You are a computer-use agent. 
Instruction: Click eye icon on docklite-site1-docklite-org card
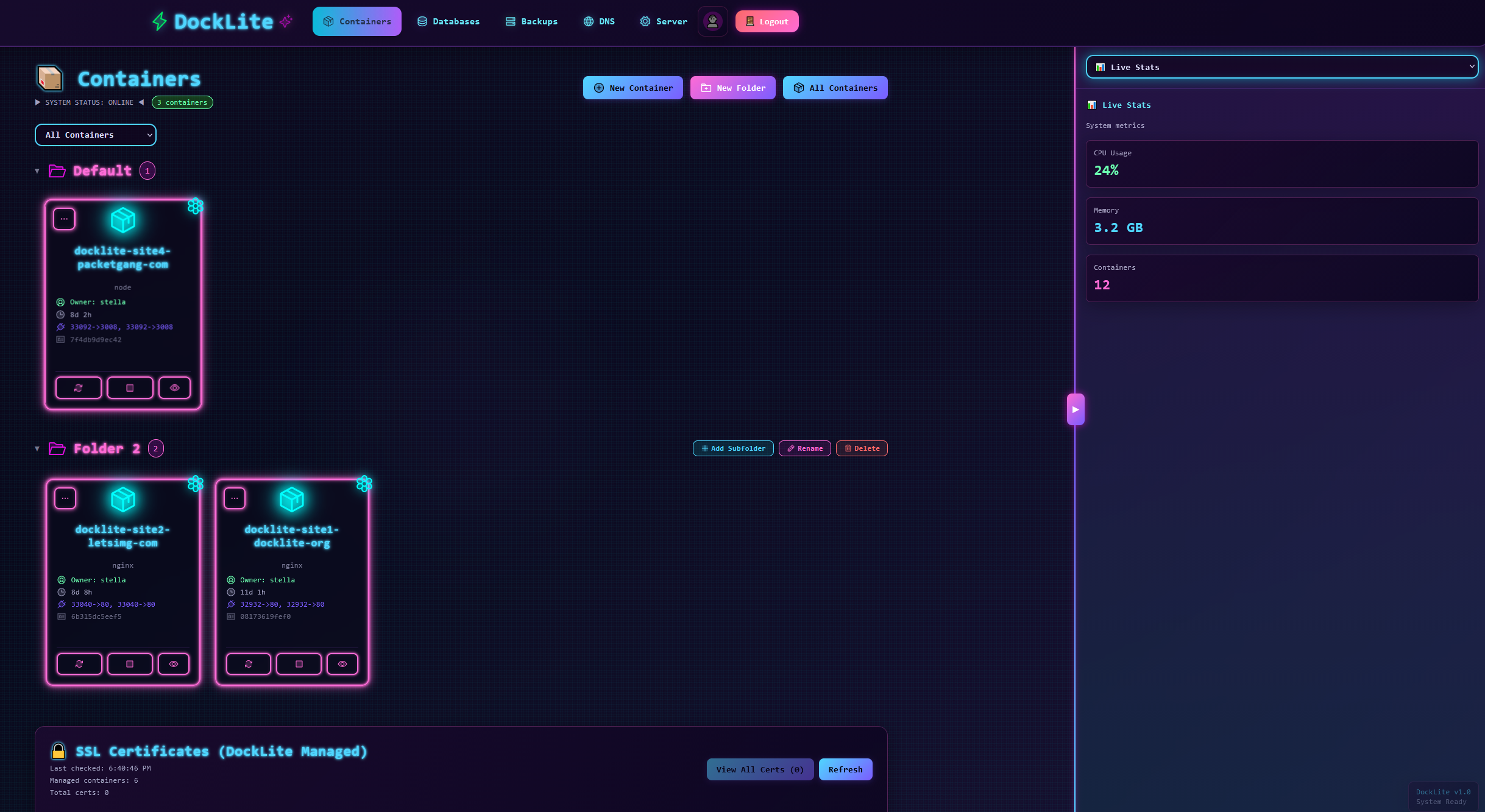342,664
